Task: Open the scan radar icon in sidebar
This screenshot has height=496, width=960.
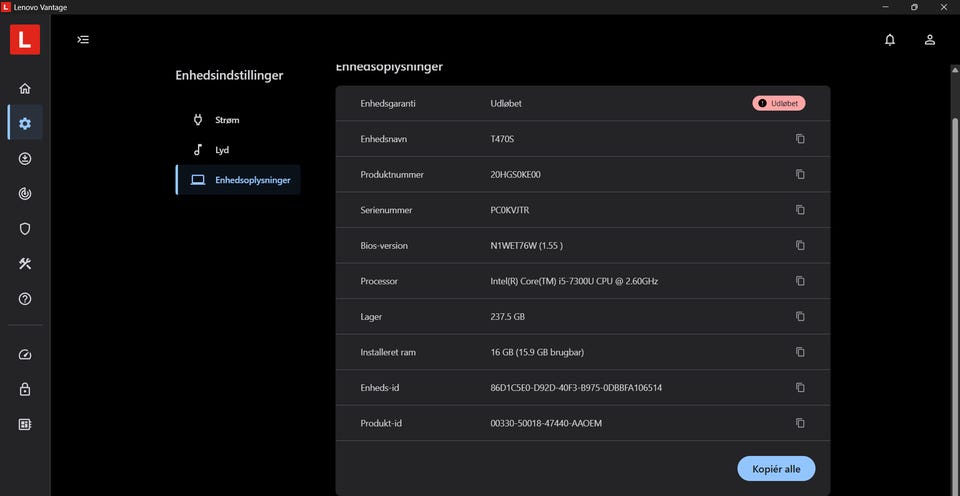Action: [25, 194]
